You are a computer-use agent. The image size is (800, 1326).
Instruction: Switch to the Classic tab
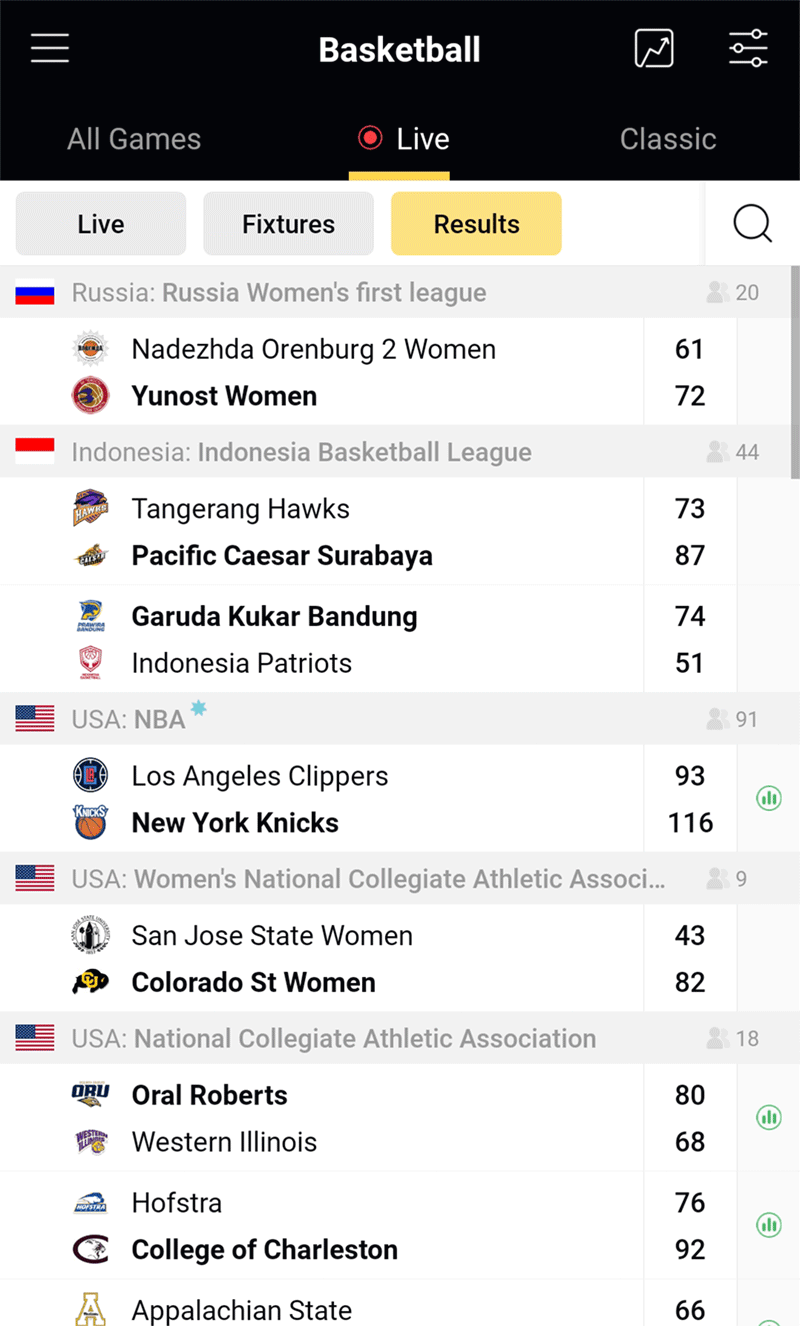[x=668, y=139]
